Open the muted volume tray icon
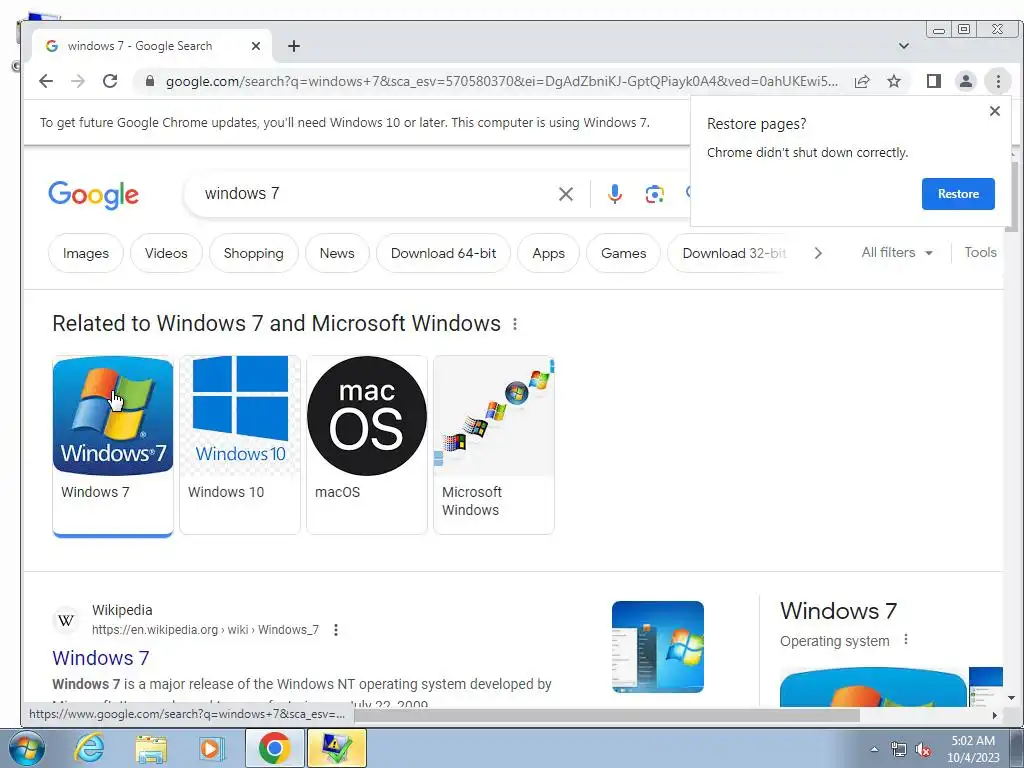 click(x=923, y=749)
